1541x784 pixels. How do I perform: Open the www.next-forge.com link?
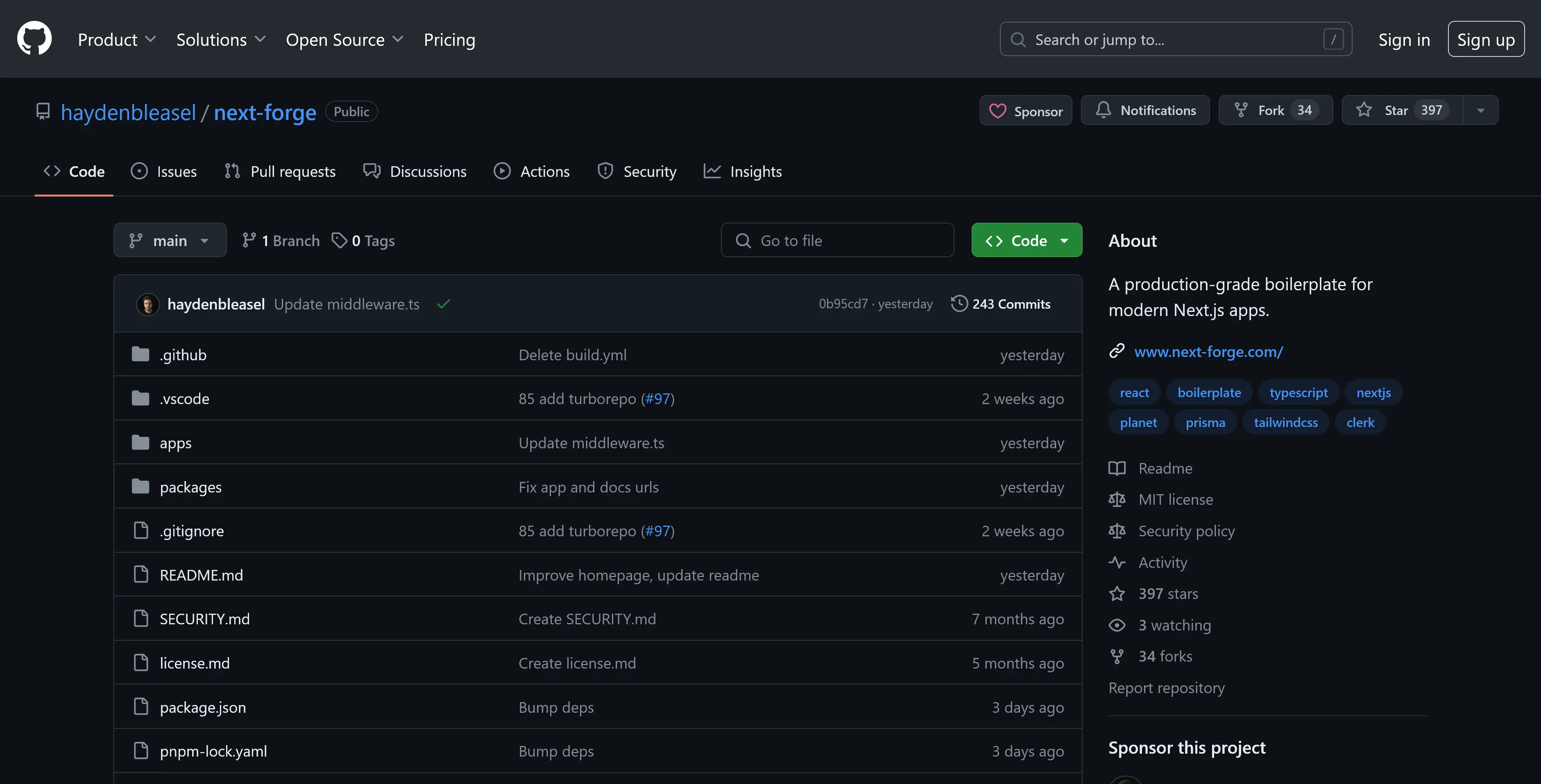coord(1208,352)
